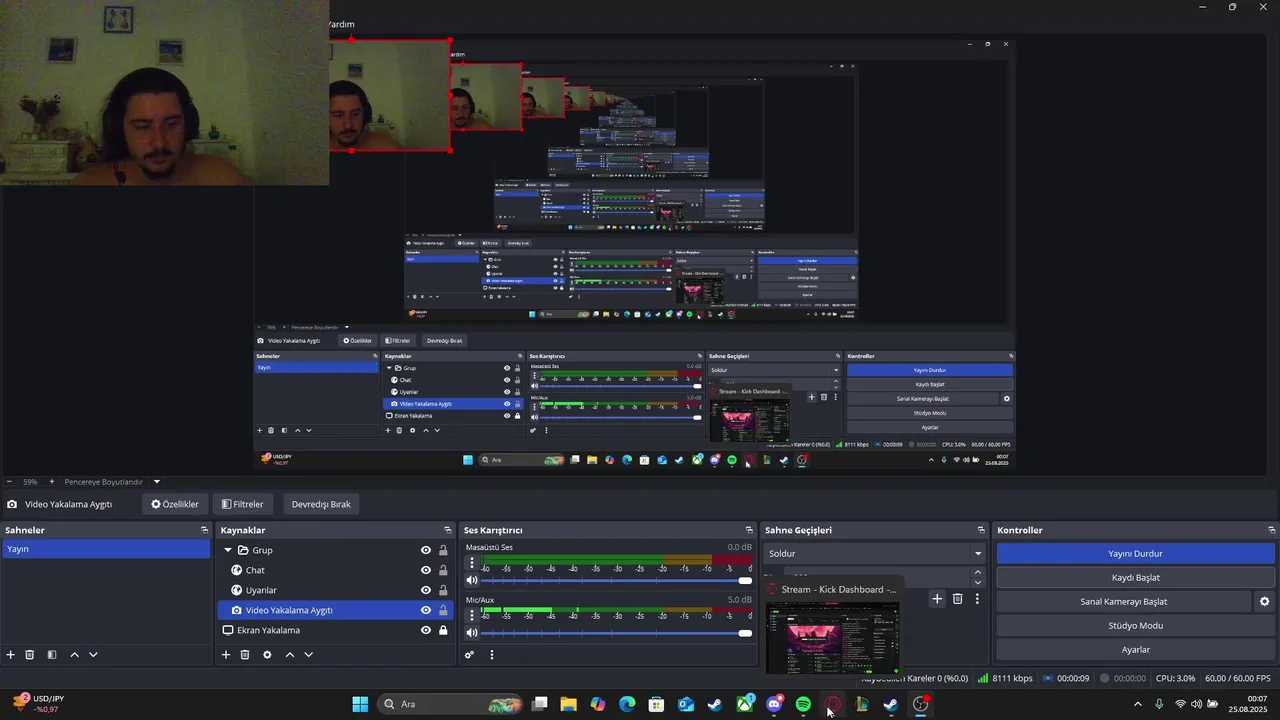The image size is (1280, 720).
Task: Unlock the Ekran Yakalama source
Action: click(x=443, y=630)
